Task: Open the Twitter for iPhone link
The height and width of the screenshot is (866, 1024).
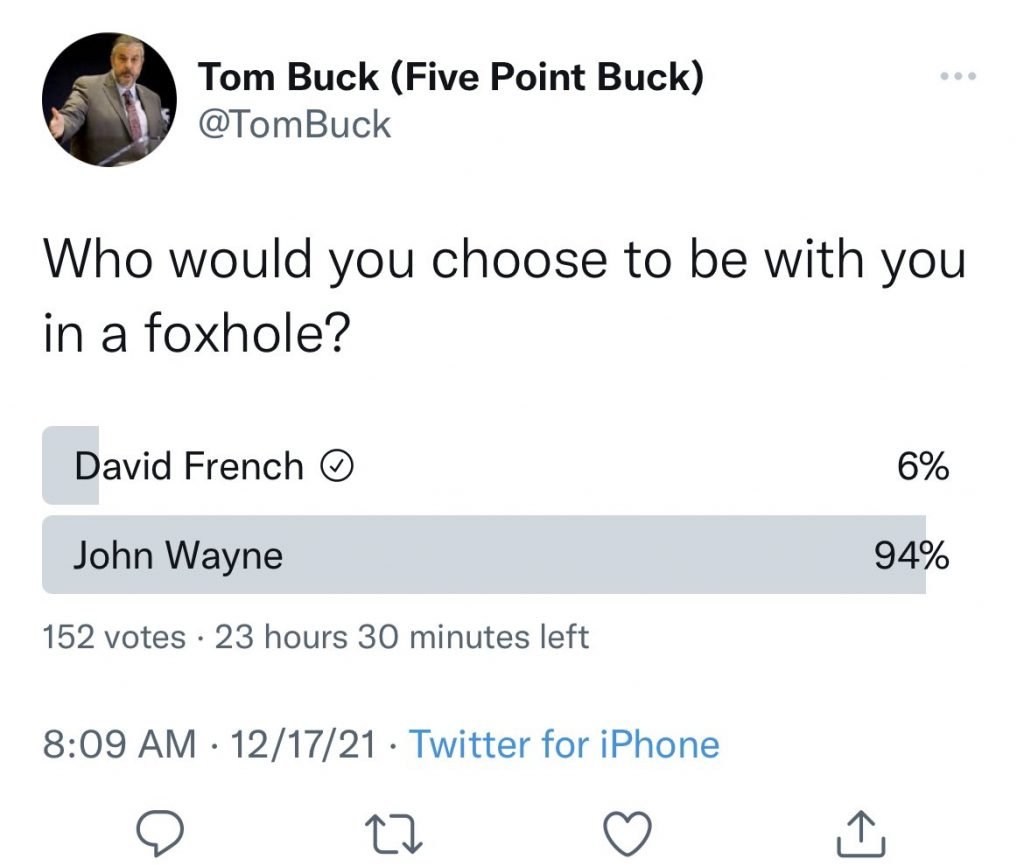Action: pyautogui.click(x=564, y=744)
